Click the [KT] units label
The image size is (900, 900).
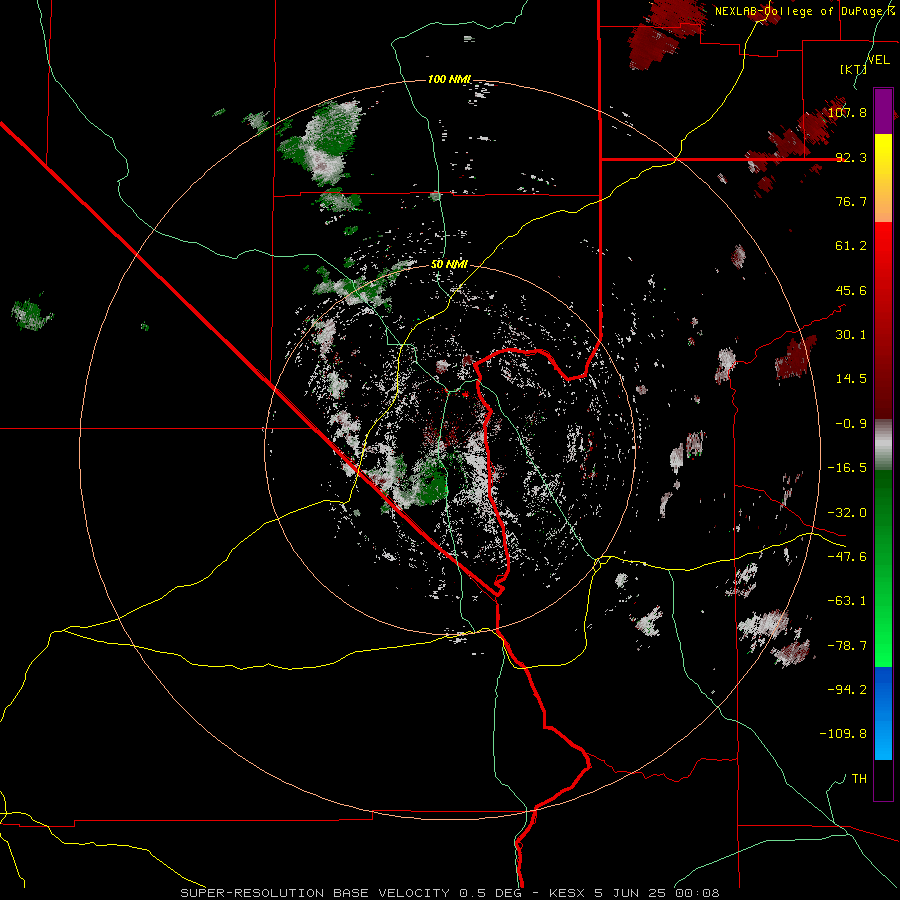click(853, 69)
